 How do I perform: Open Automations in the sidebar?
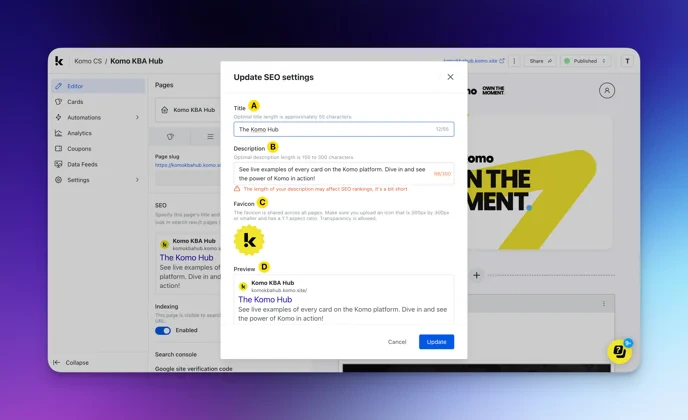point(98,118)
